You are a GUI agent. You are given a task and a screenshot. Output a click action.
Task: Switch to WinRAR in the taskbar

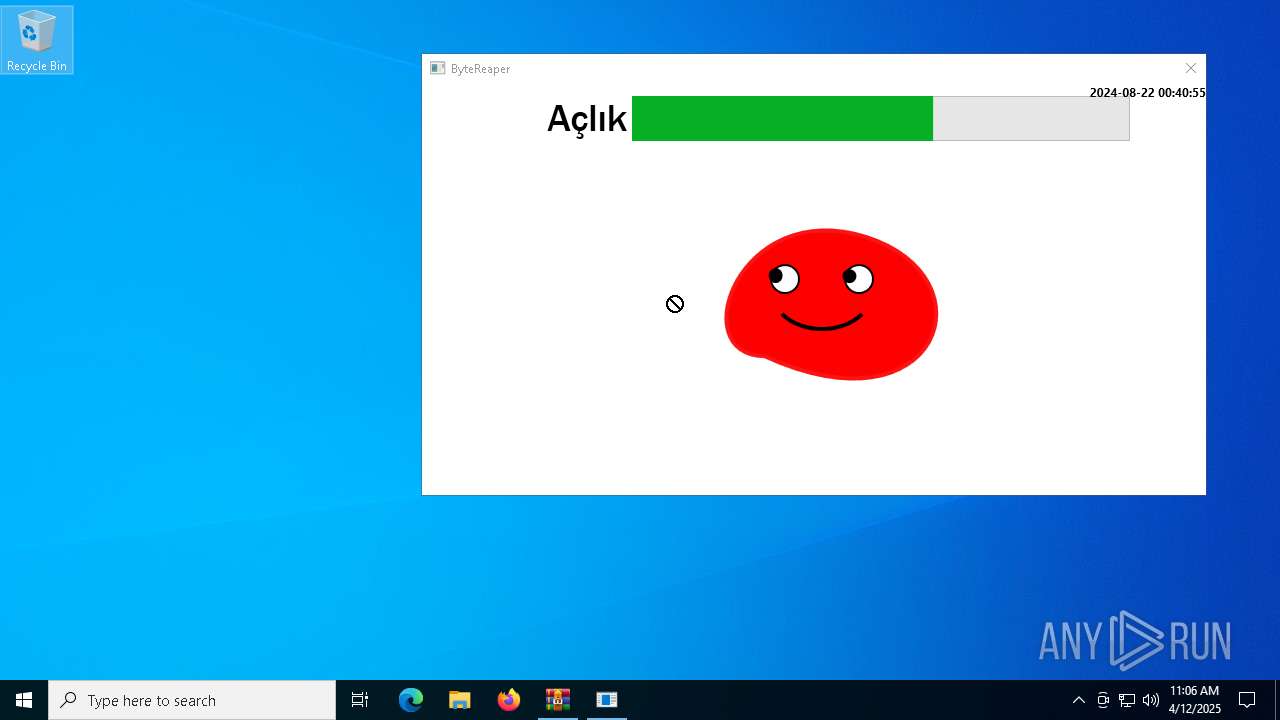pyautogui.click(x=558, y=700)
